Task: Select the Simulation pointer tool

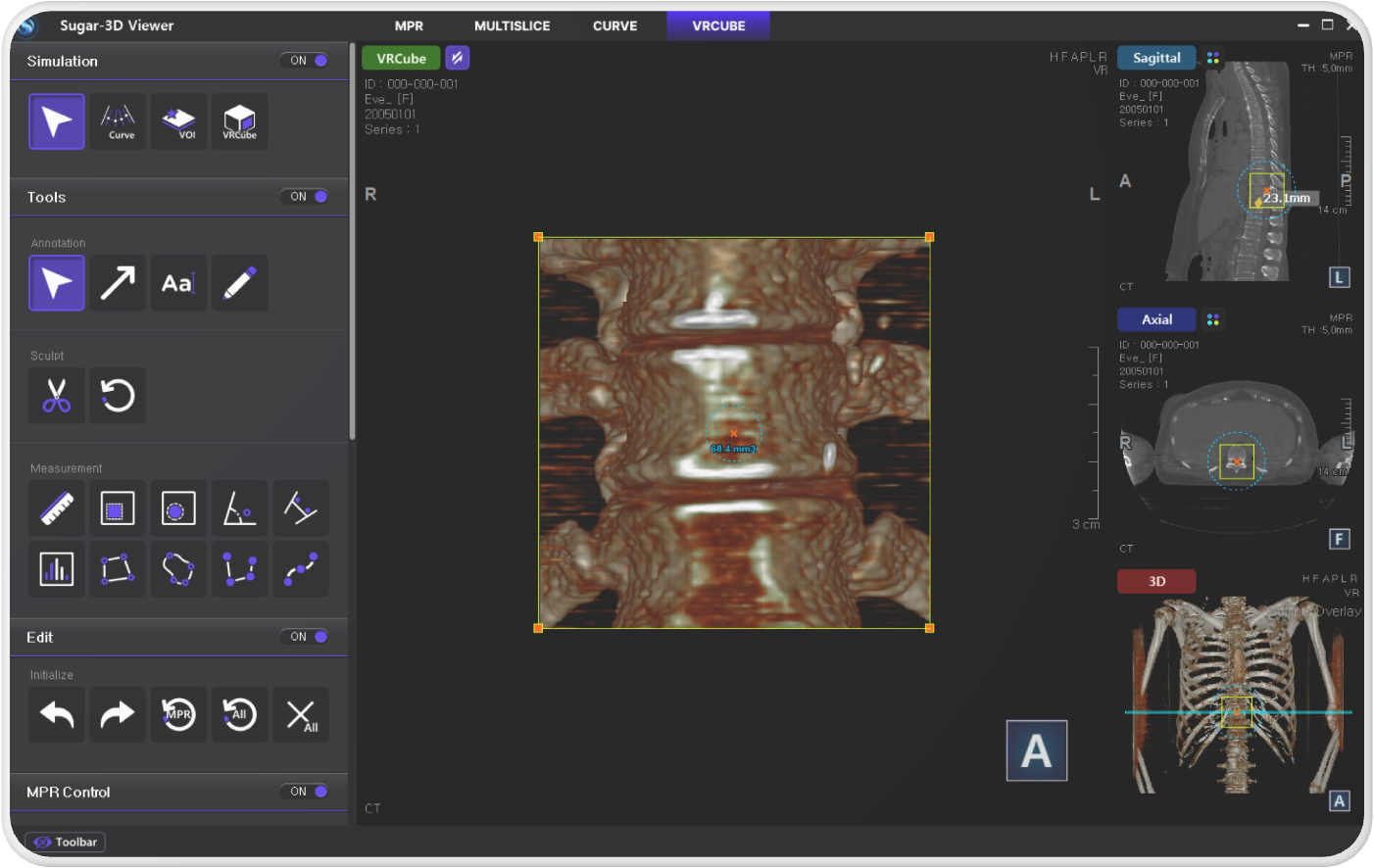Action: pyautogui.click(x=57, y=121)
